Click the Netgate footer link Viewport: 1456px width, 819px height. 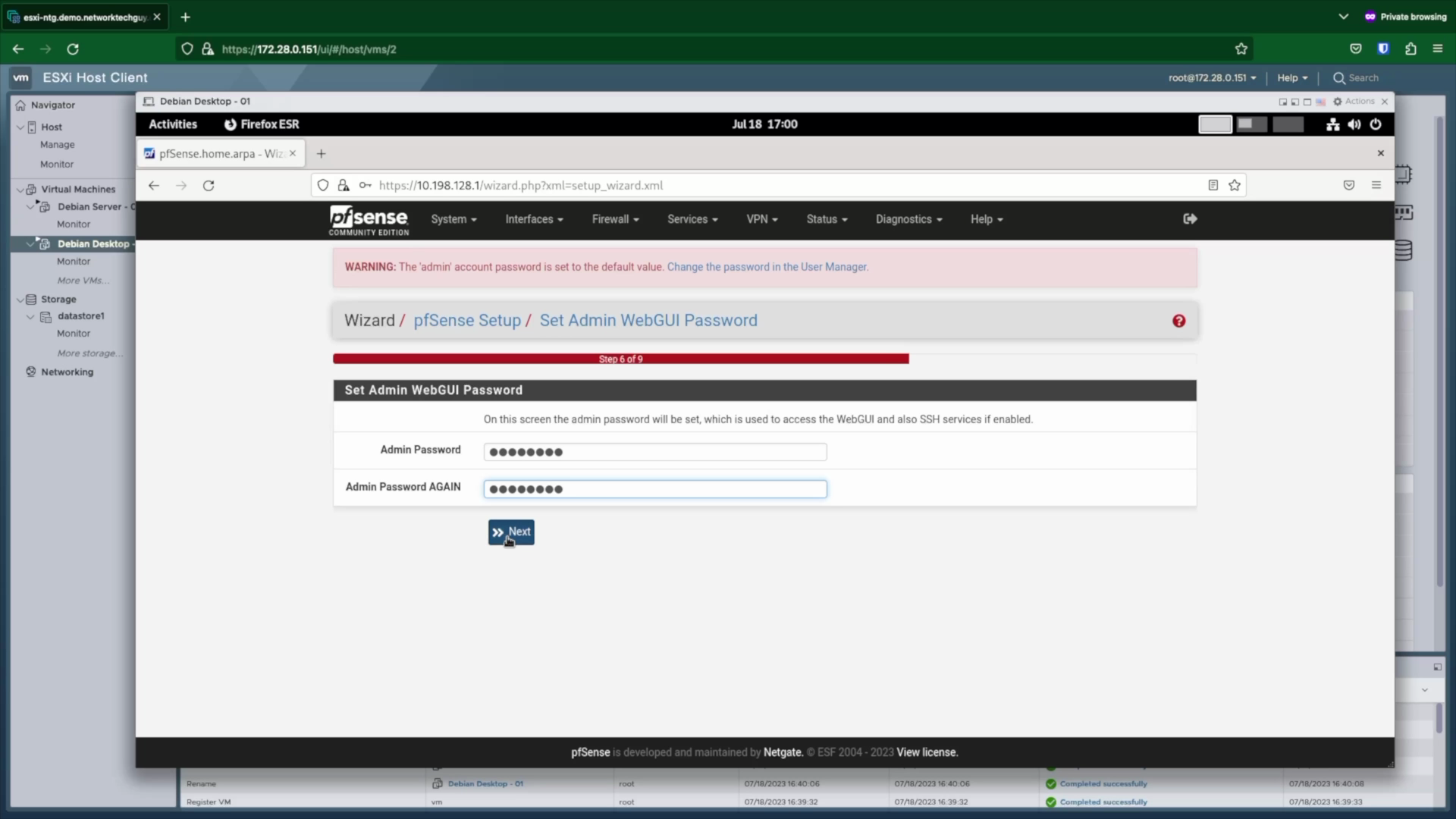point(783,752)
